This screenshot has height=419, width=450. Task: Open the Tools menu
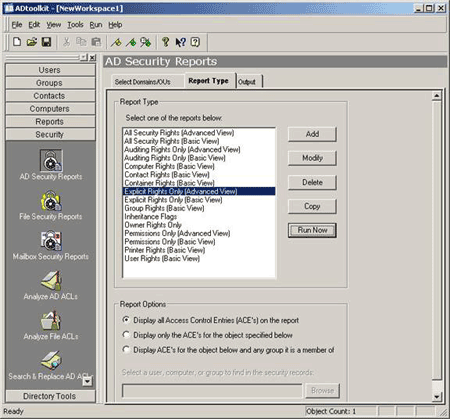[75, 25]
